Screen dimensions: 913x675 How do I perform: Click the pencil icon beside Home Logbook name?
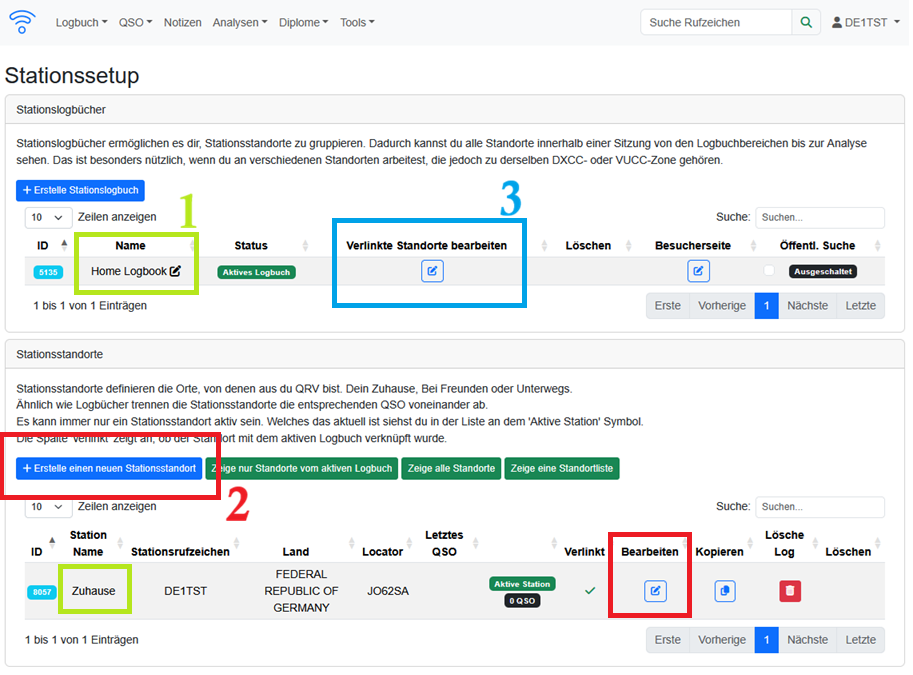click(176, 271)
